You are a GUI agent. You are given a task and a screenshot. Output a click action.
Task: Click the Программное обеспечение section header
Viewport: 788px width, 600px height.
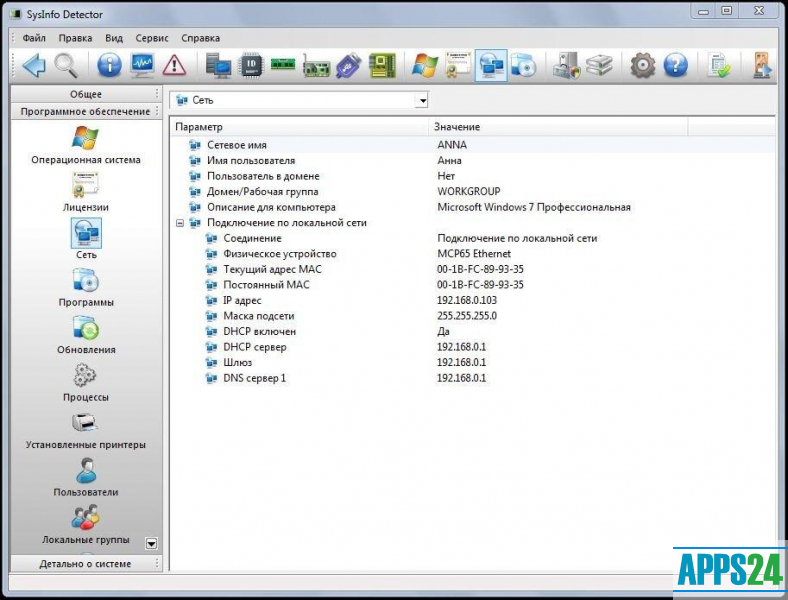point(86,111)
